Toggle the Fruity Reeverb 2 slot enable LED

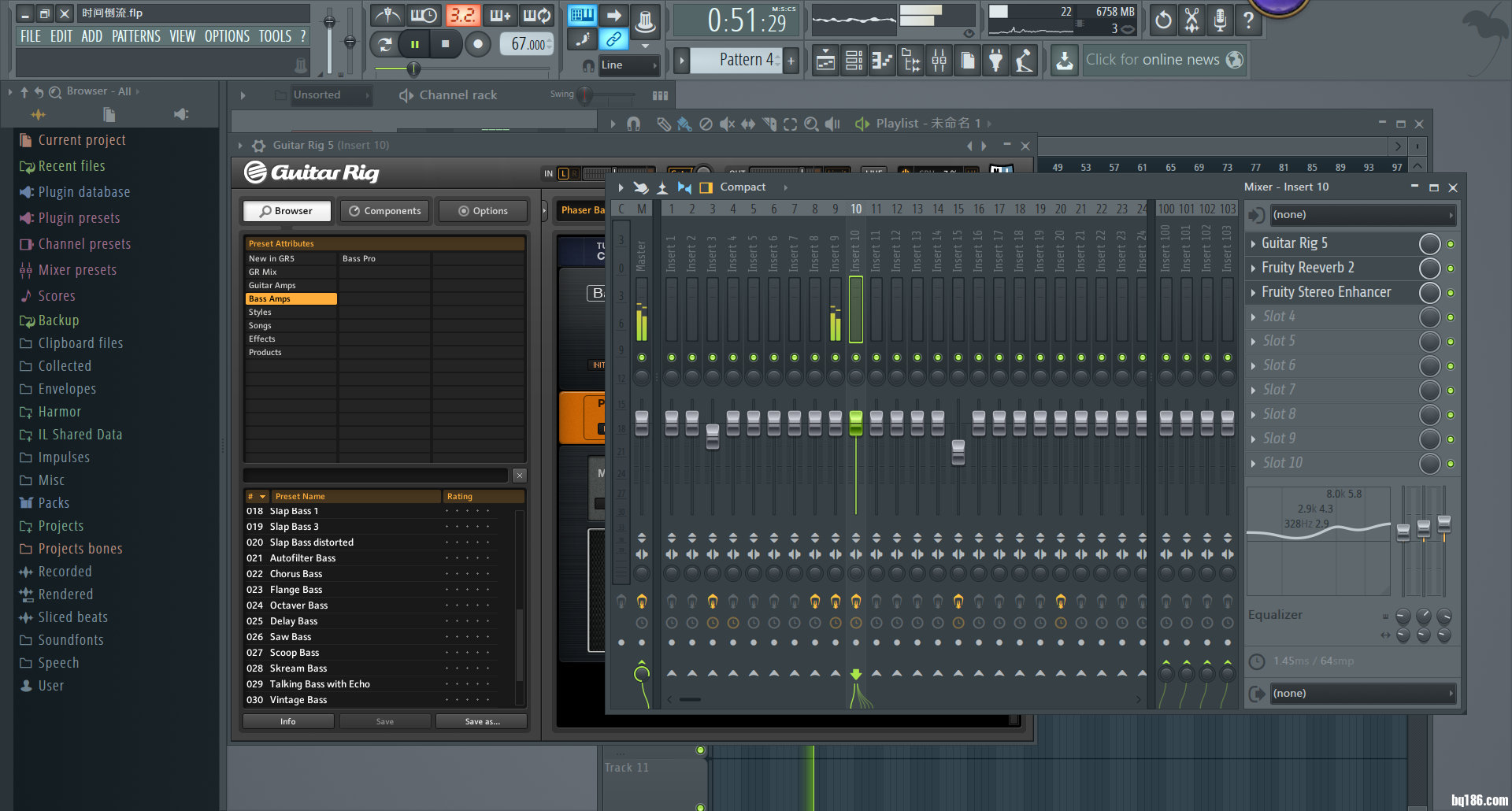(x=1451, y=268)
